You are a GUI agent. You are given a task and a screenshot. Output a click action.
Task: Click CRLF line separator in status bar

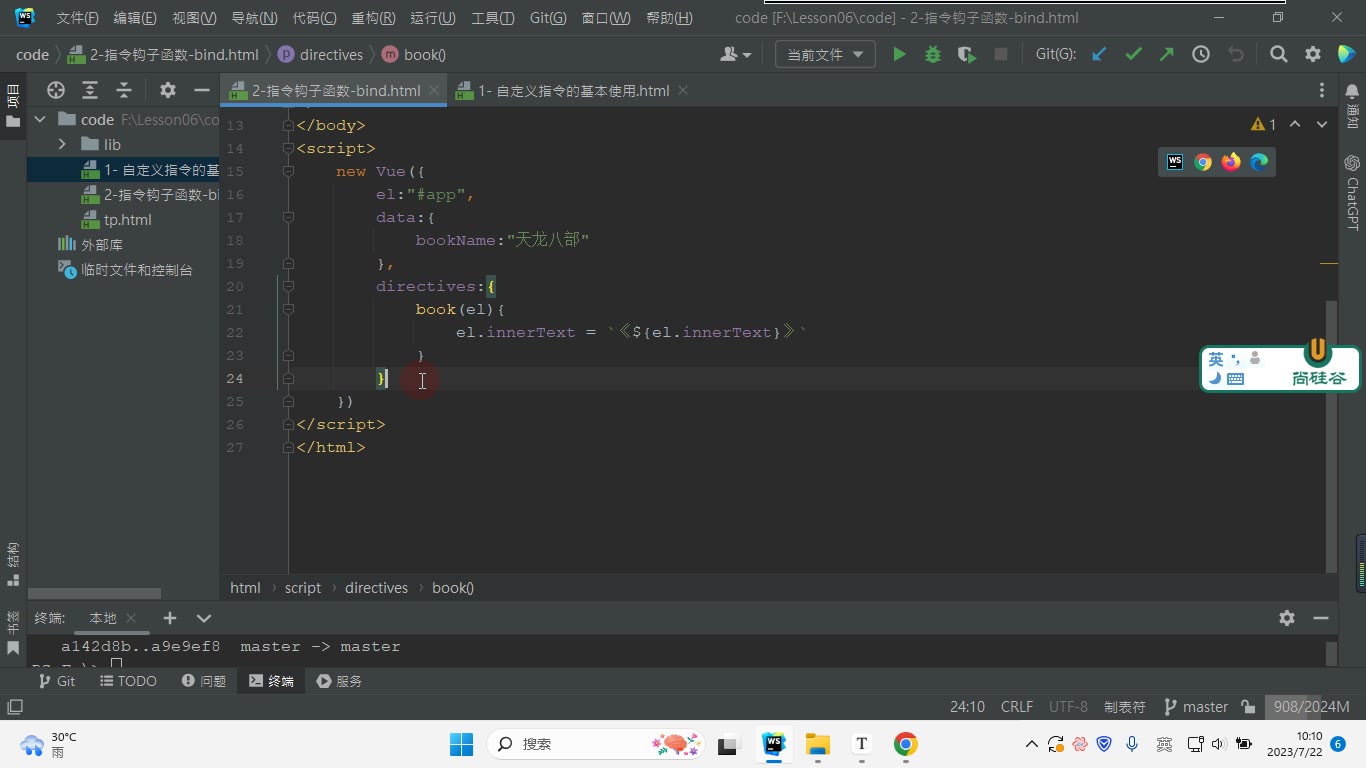coord(1017,707)
